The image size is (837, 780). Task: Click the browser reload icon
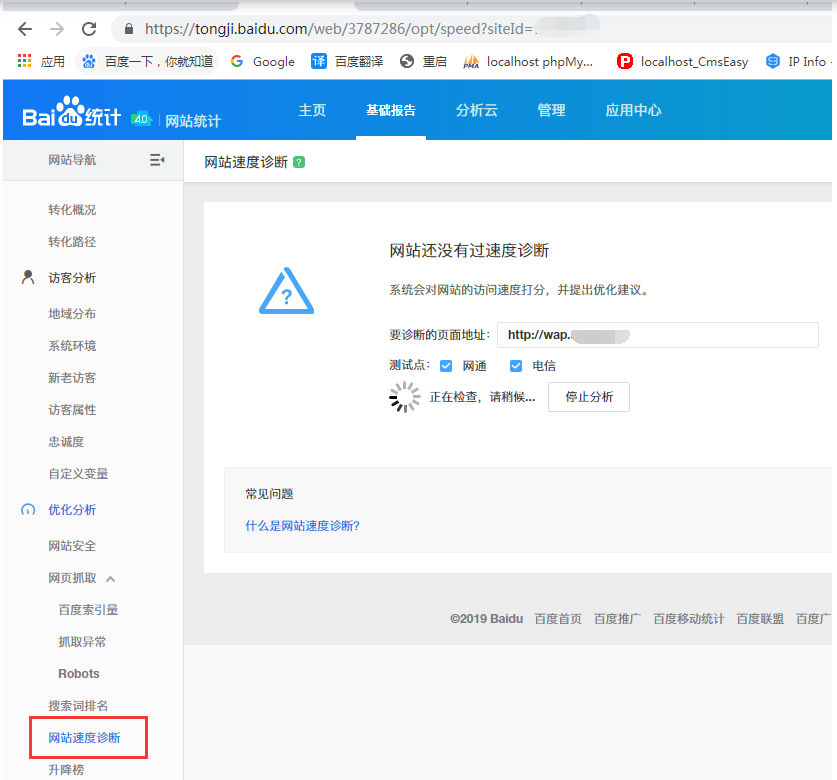pos(89,29)
